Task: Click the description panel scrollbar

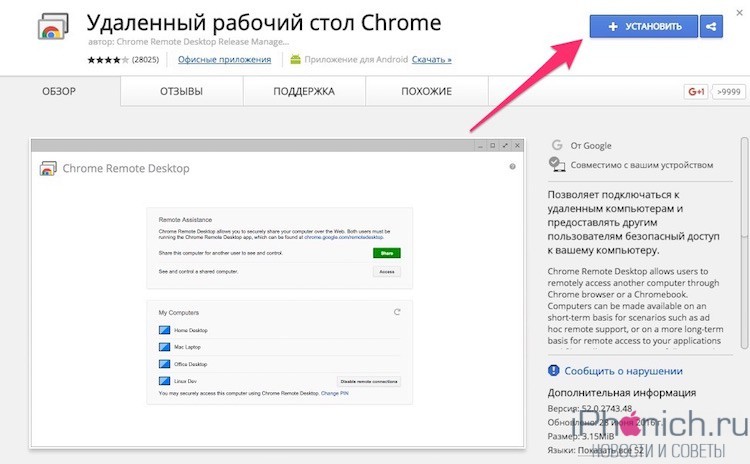Action: 744,243
